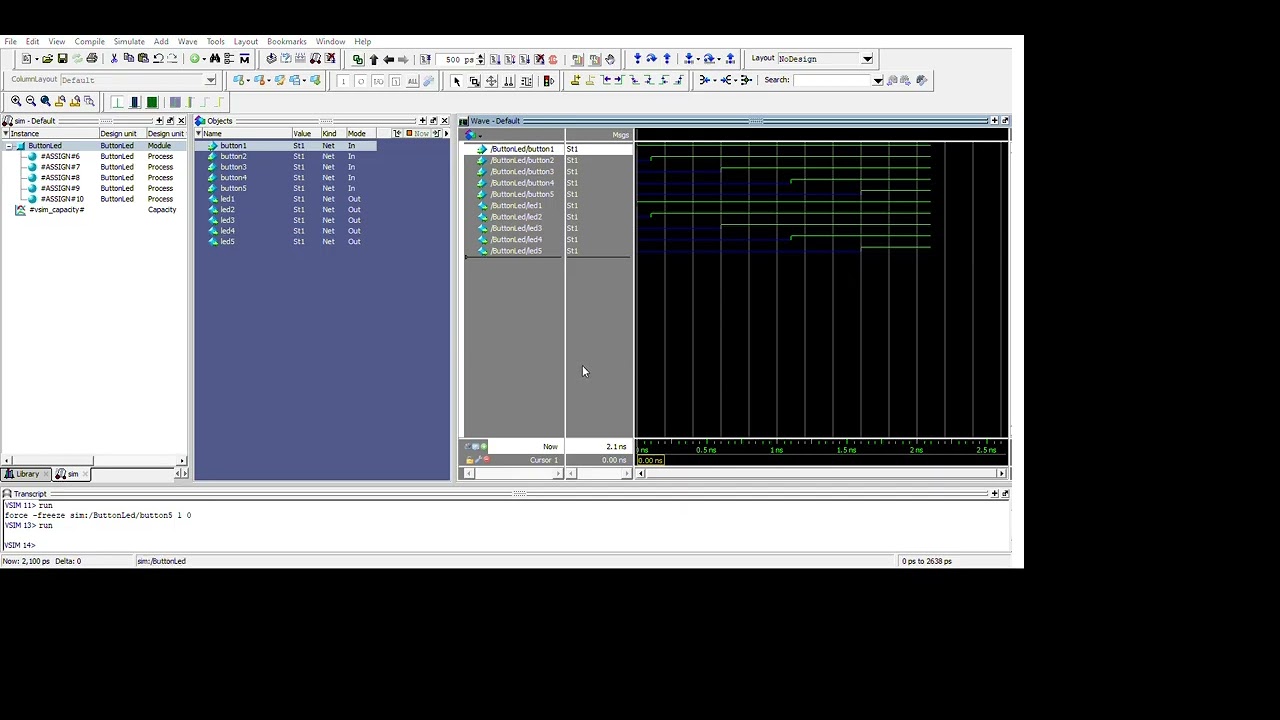Click the Find Previous Transition icon
Viewport: 1280px width, 720px height.
(x=607, y=79)
